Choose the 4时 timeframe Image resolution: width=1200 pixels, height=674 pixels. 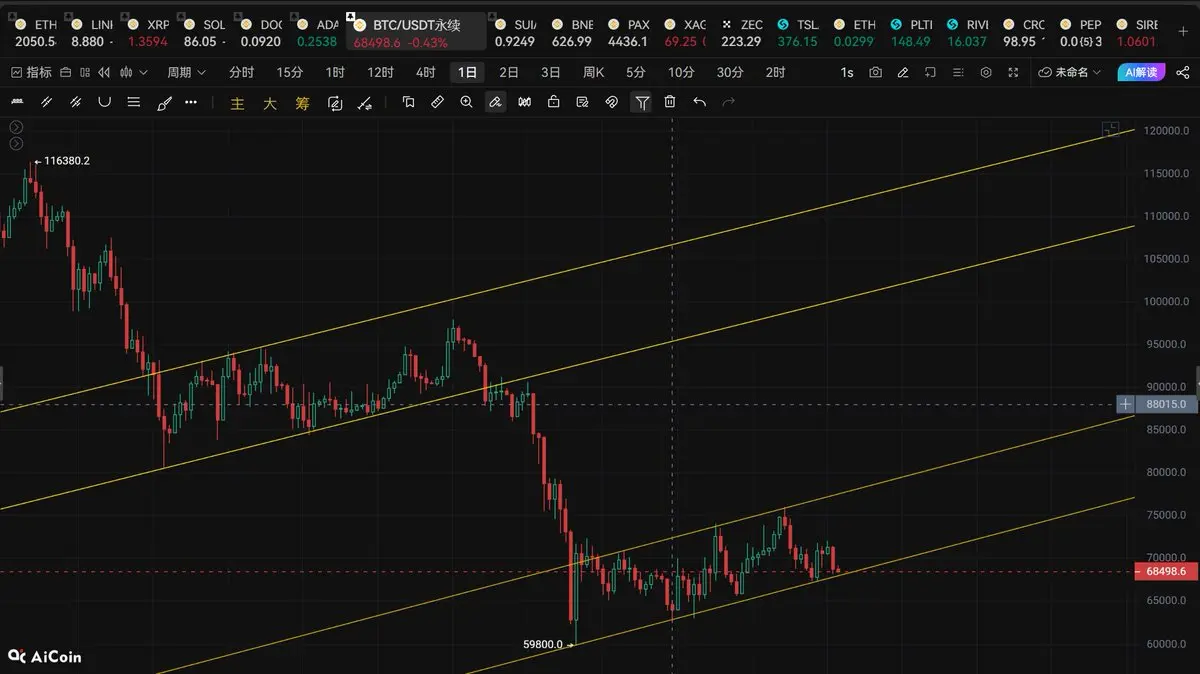[x=425, y=72]
